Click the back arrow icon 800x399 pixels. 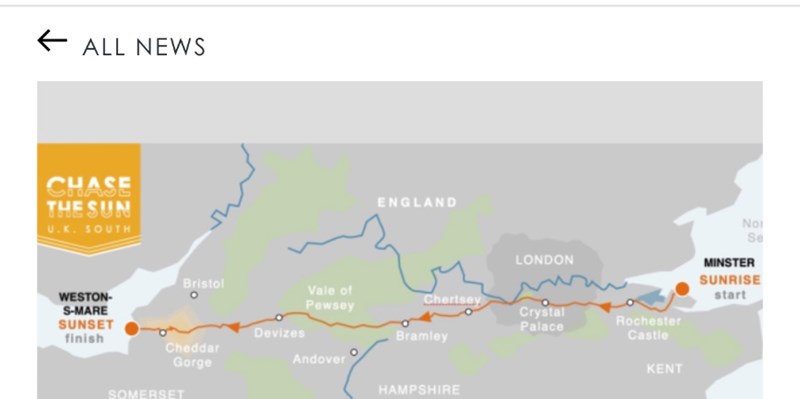tap(52, 41)
